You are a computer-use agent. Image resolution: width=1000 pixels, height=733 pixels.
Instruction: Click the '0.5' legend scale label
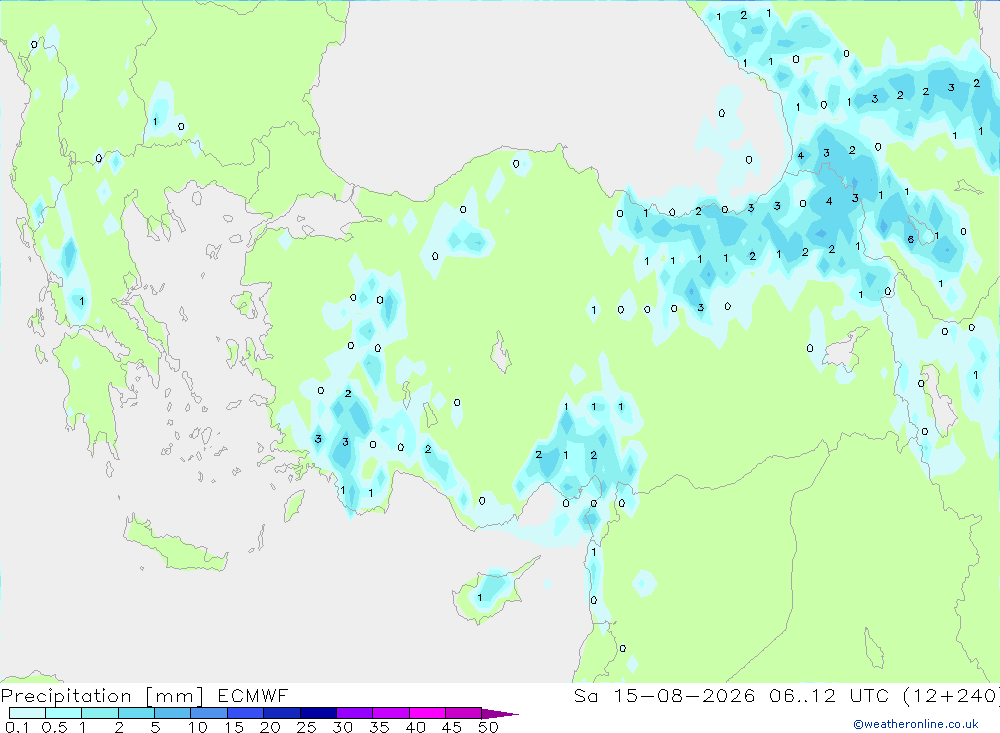point(54,727)
